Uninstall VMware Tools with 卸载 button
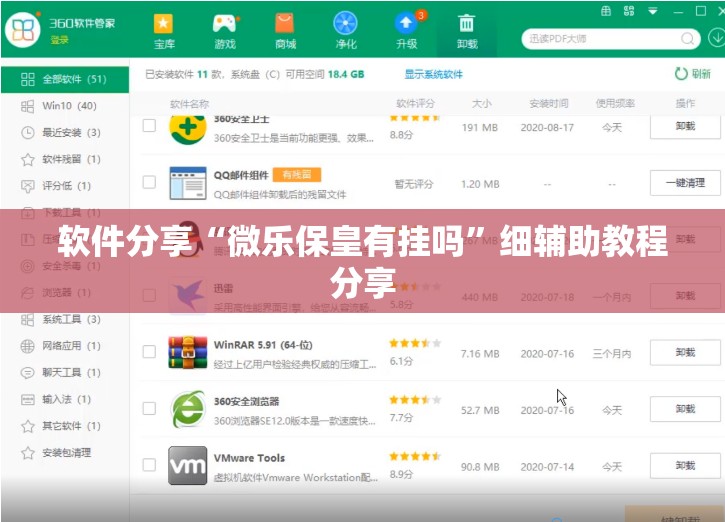Viewport: 725px width, 522px height. pyautogui.click(x=685, y=466)
